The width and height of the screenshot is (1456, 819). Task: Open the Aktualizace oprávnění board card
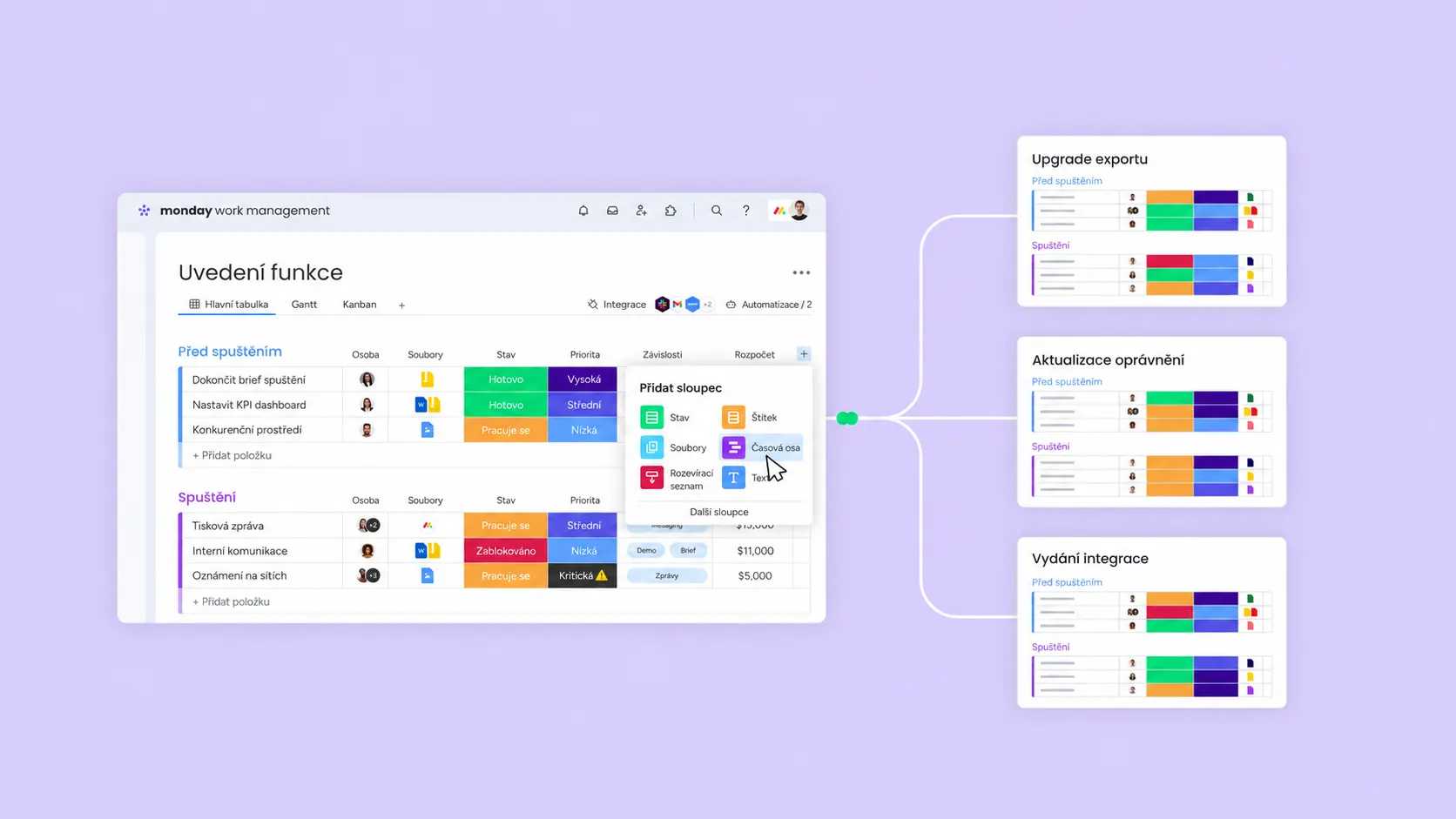click(1151, 422)
